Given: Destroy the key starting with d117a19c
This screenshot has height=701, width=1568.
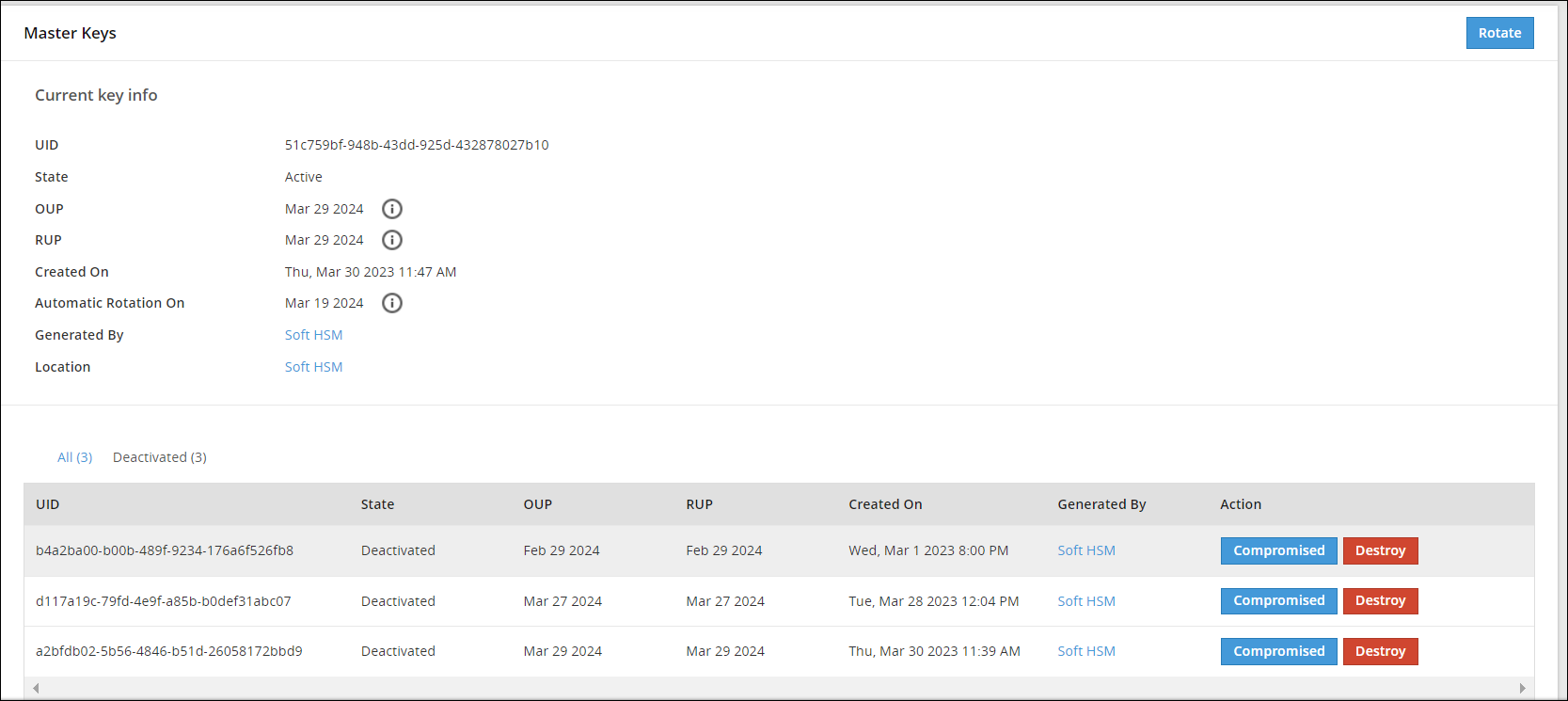Looking at the screenshot, I should pyautogui.click(x=1380, y=601).
